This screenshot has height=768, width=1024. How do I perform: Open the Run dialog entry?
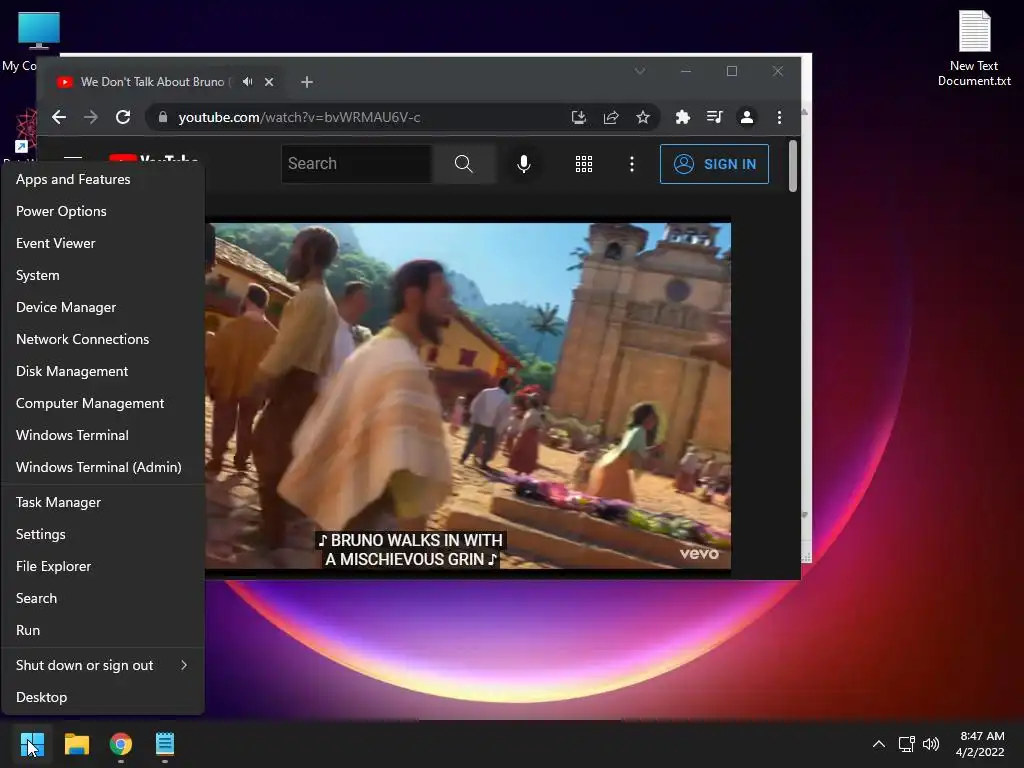(103, 630)
